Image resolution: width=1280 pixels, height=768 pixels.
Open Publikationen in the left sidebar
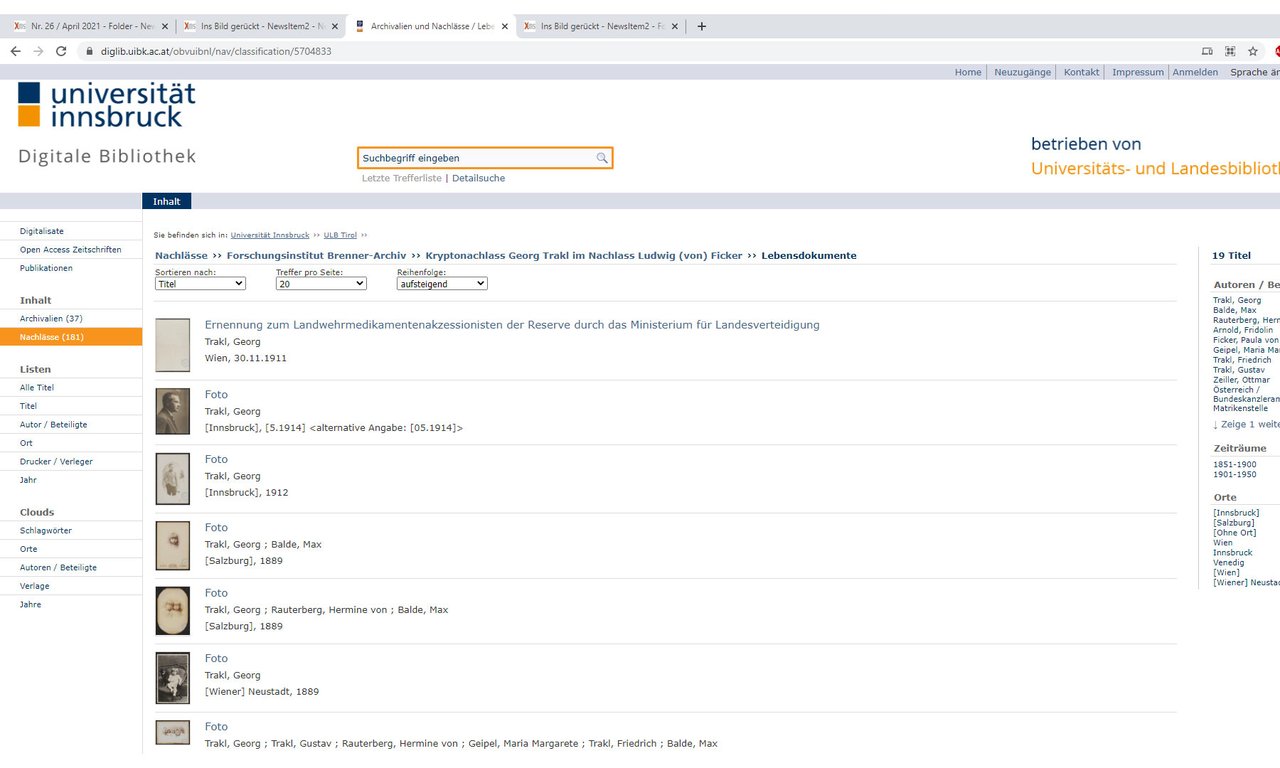[46, 268]
